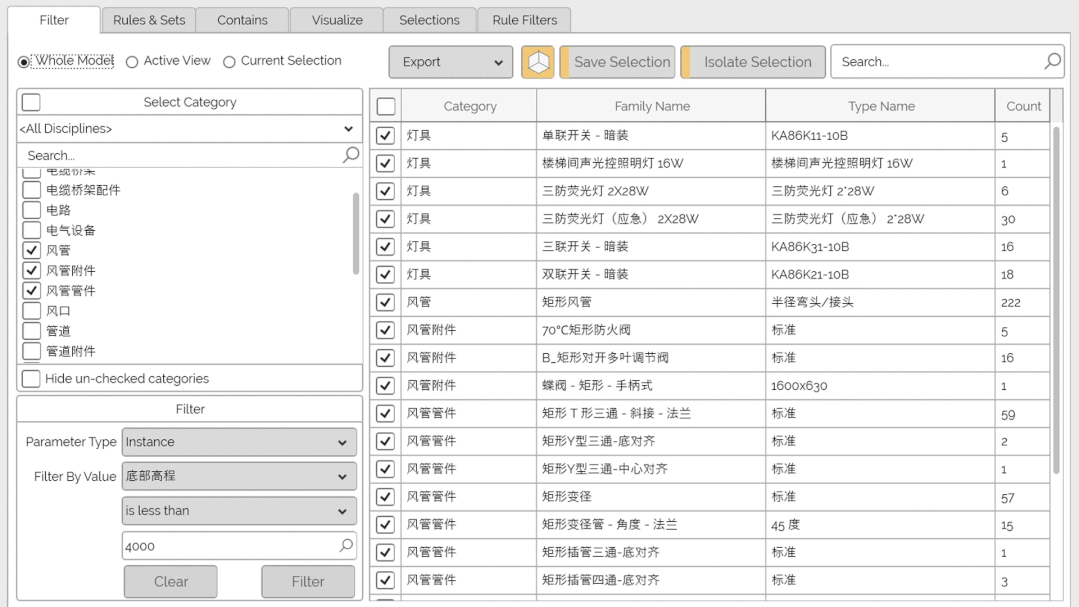Uncheck the row for 70°C矩形防火阀
This screenshot has width=1079, height=607.
(385, 330)
